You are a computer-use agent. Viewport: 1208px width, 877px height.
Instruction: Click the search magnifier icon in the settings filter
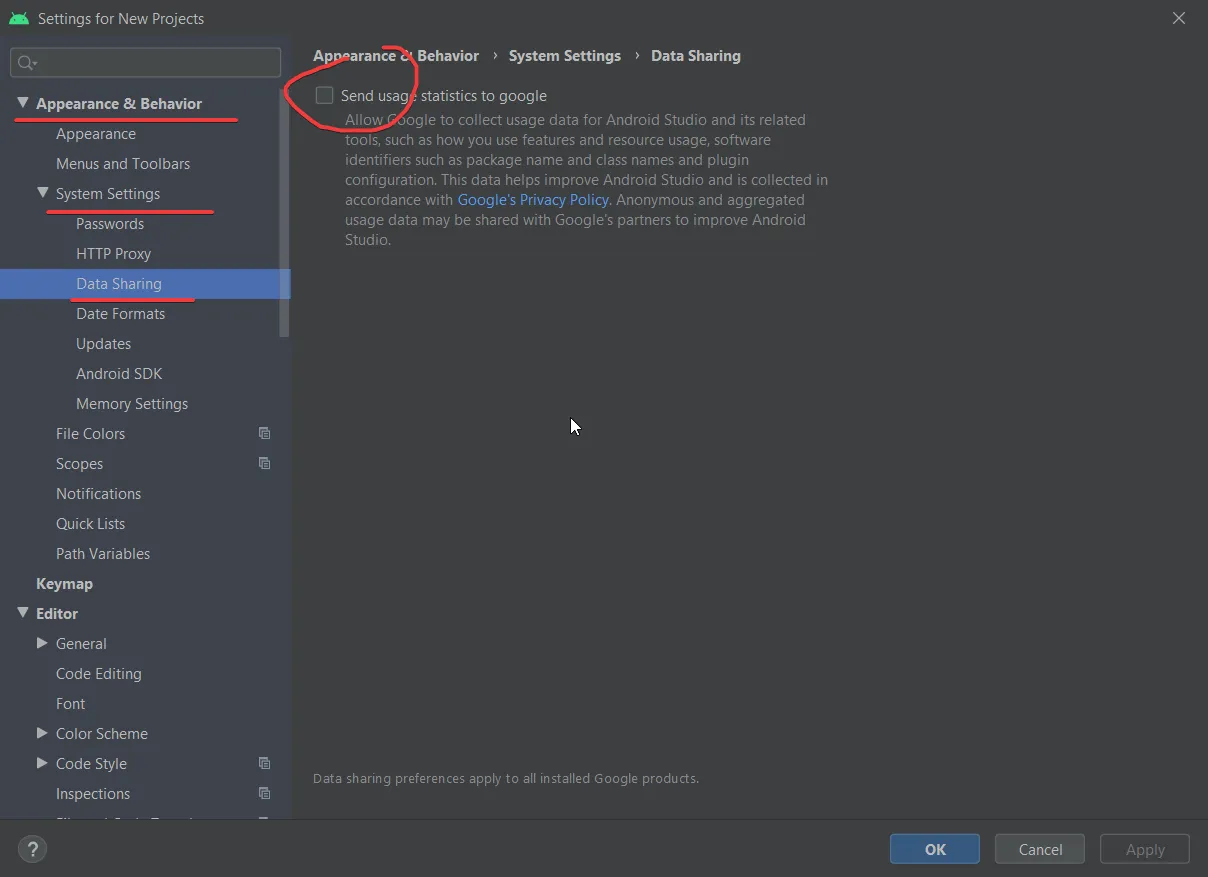pyautogui.click(x=26, y=63)
